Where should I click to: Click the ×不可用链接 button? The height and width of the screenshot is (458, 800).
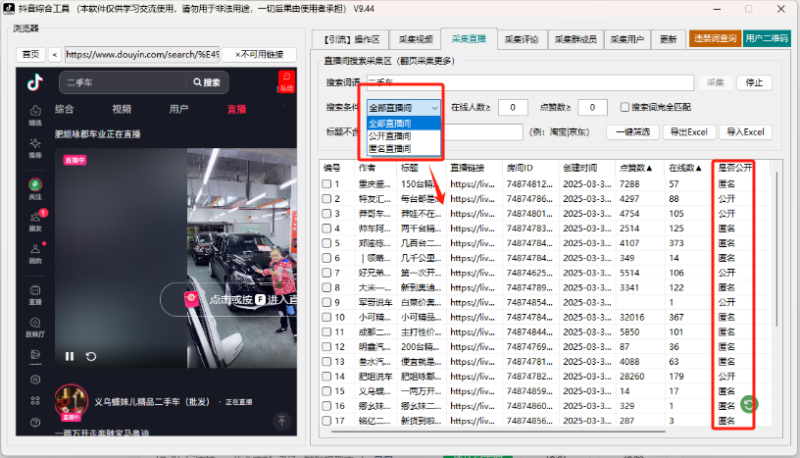click(x=259, y=55)
